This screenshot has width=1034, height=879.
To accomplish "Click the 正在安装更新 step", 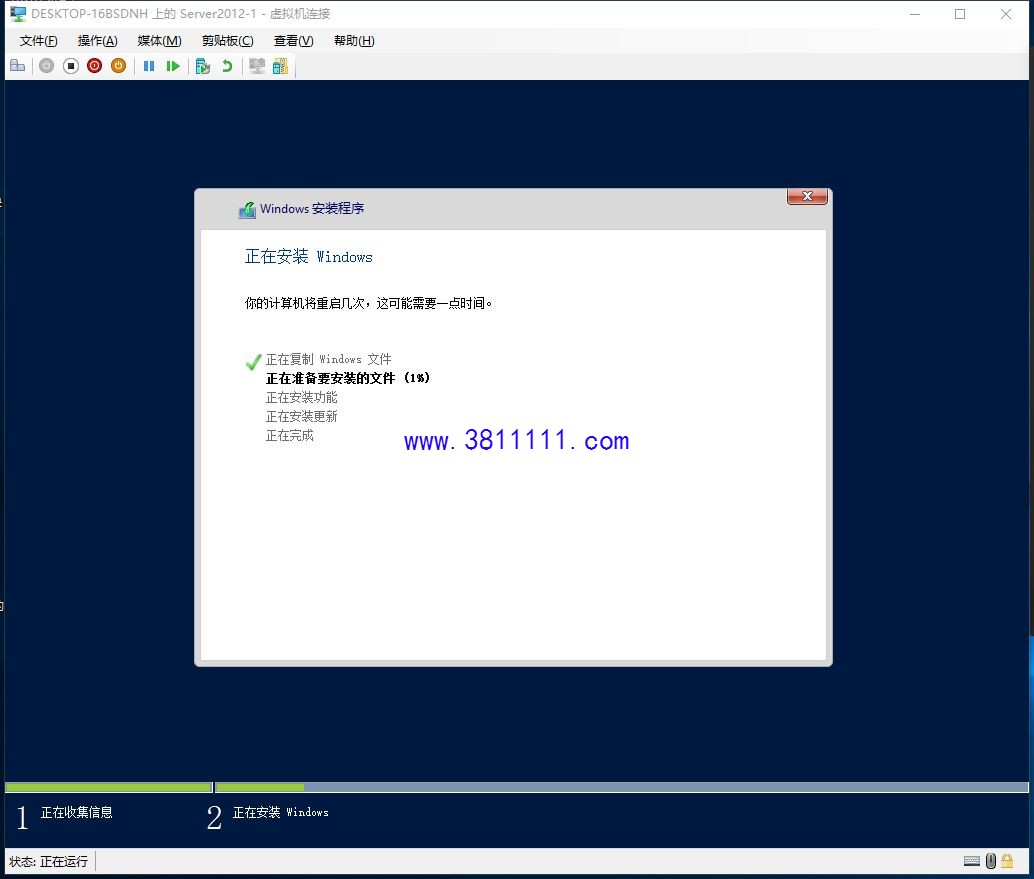I will tap(301, 417).
